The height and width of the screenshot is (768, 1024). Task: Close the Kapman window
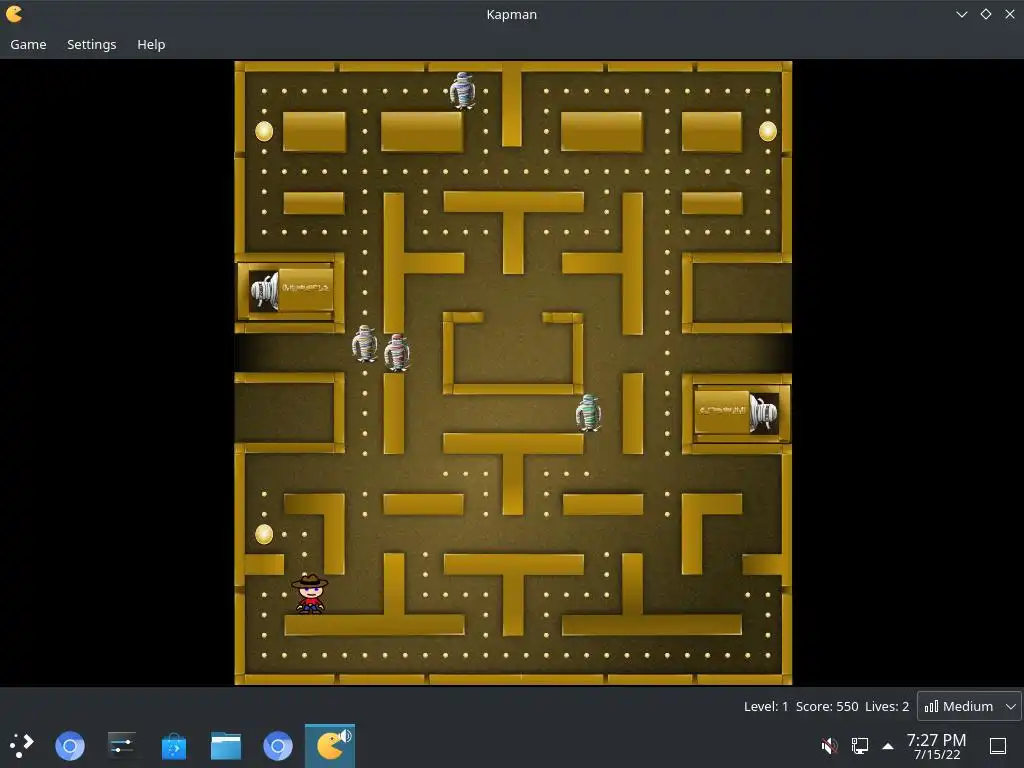[1010, 14]
